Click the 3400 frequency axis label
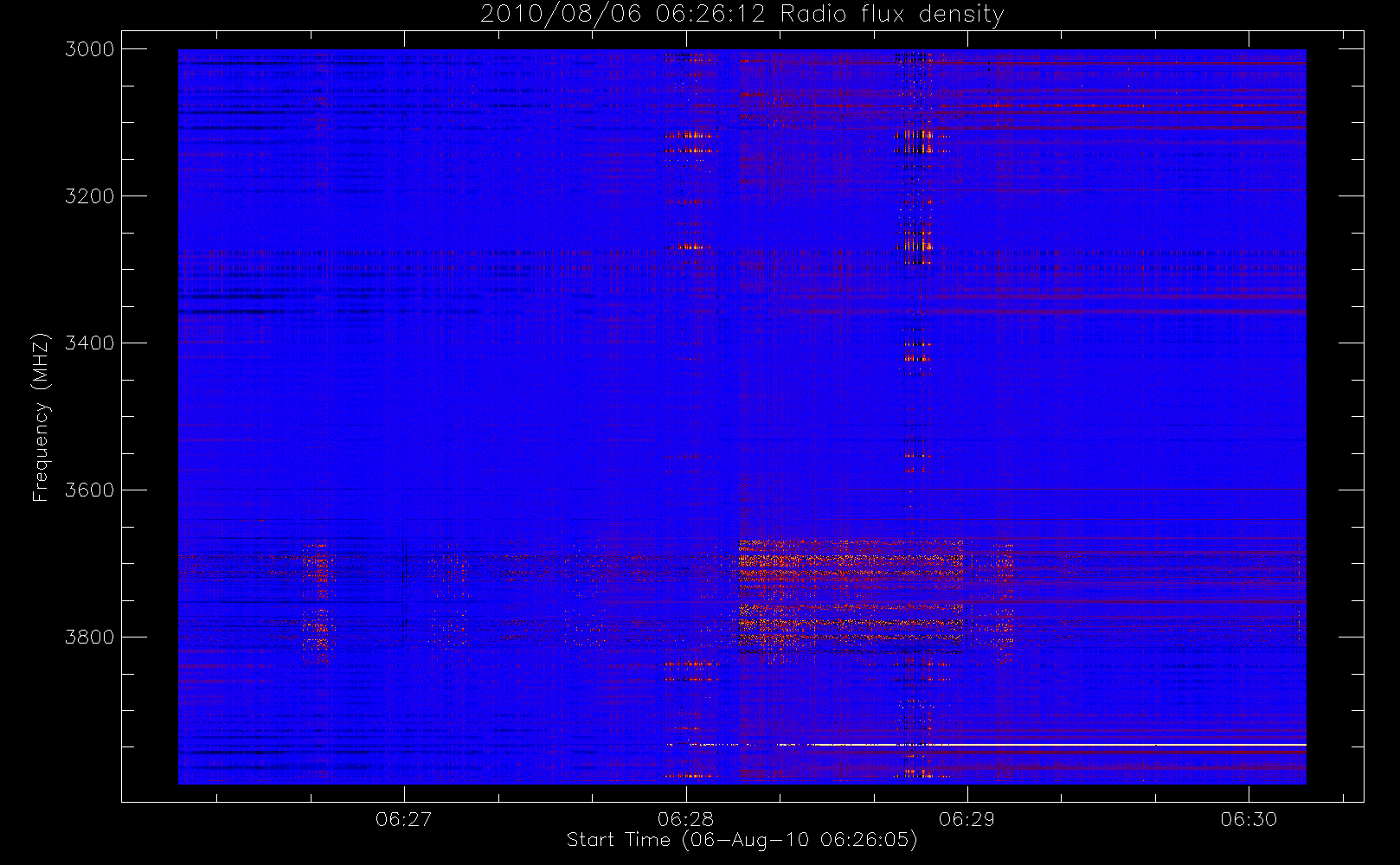This screenshot has height=865, width=1400. 90,343
